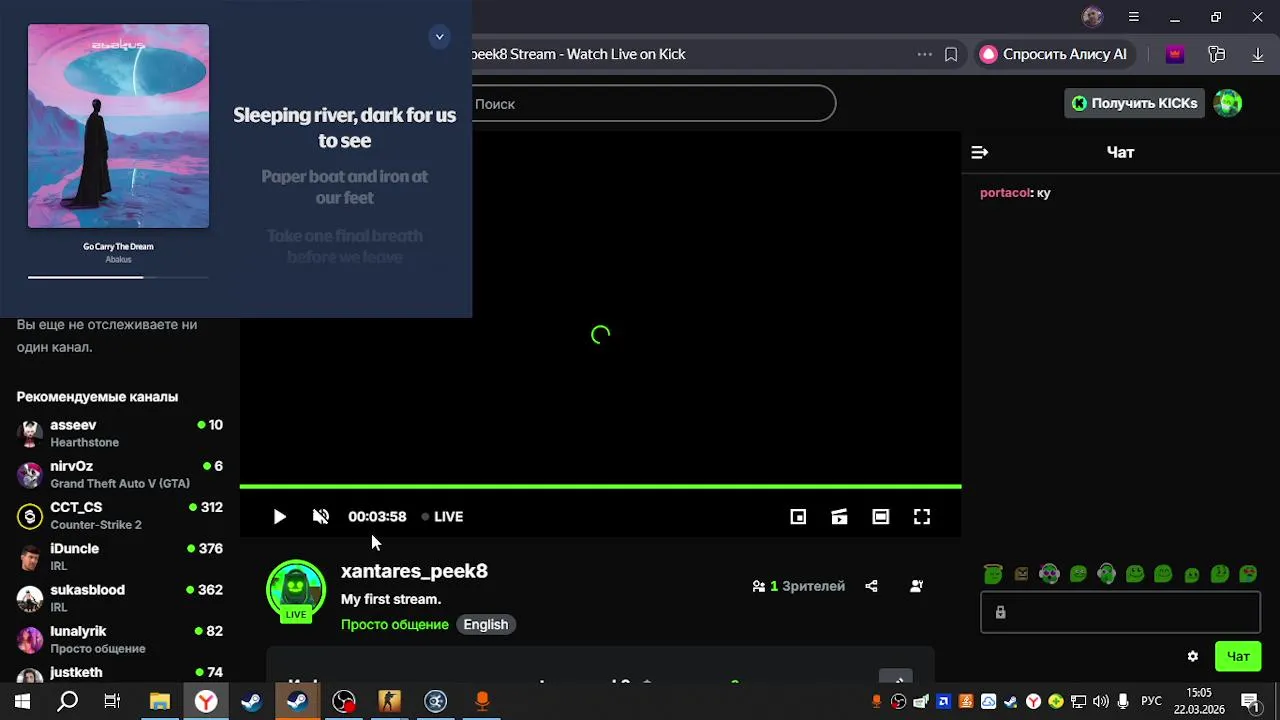Switch keyboard language РУС indicator
This screenshot has height=720, width=1280.
tap(1151, 702)
